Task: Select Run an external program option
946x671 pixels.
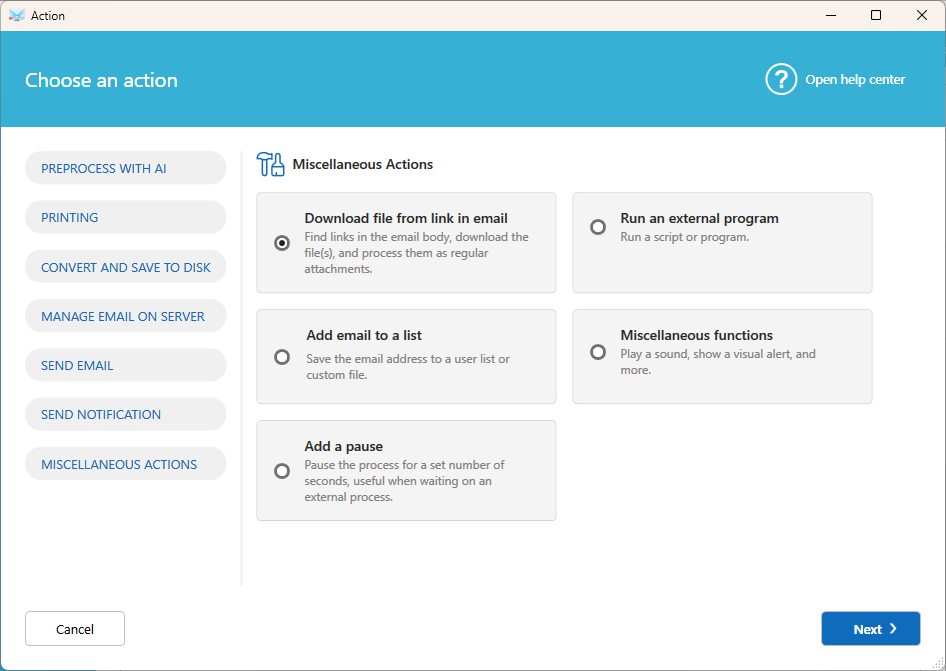Action: pyautogui.click(x=598, y=227)
